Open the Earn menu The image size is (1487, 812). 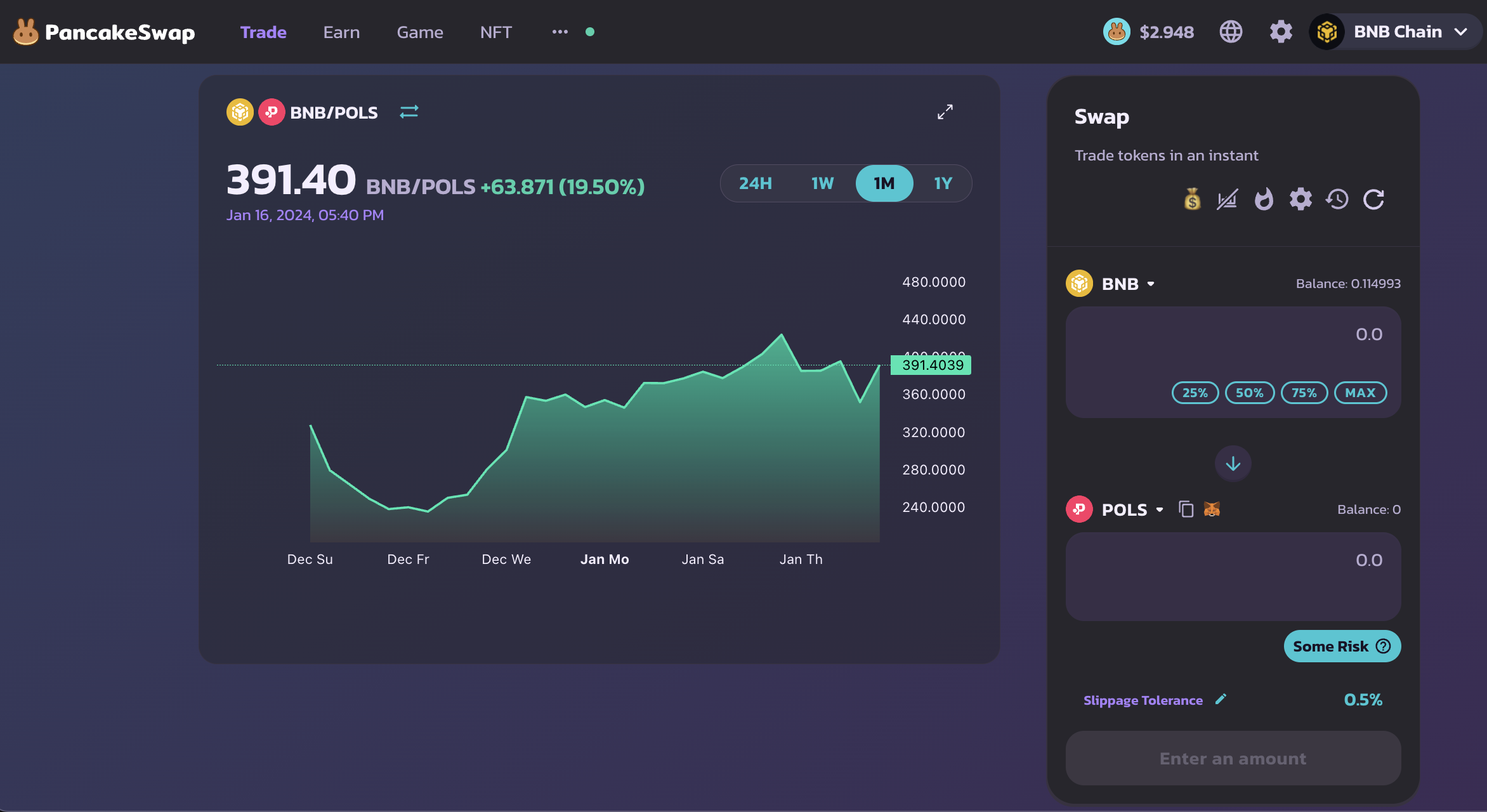[341, 32]
